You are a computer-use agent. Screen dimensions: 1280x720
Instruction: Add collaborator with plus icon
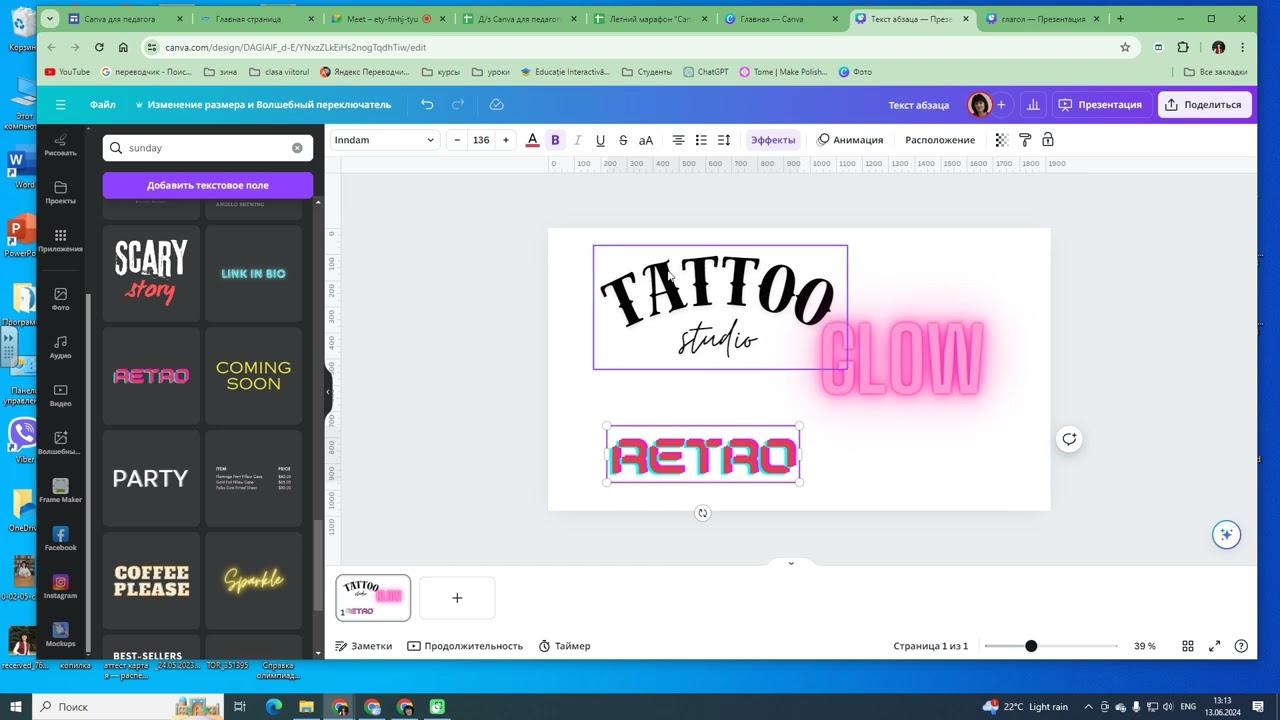coord(1001,104)
